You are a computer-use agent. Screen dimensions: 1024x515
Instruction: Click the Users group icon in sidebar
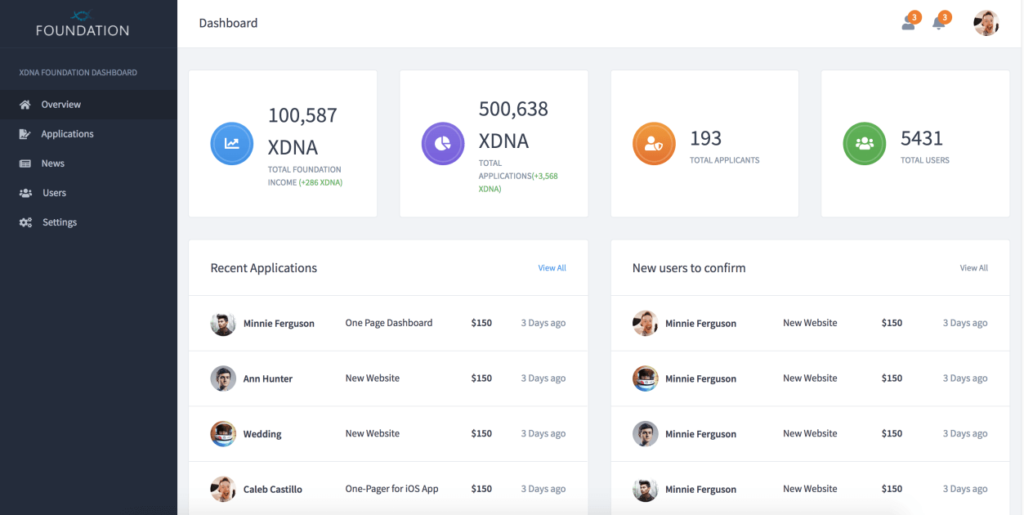(25, 193)
